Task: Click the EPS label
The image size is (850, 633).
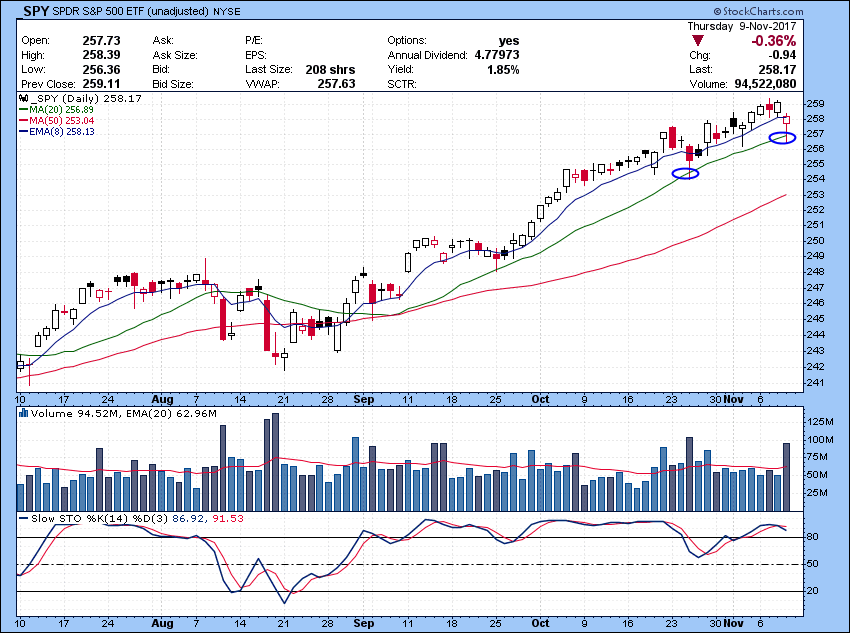Action: click(255, 55)
